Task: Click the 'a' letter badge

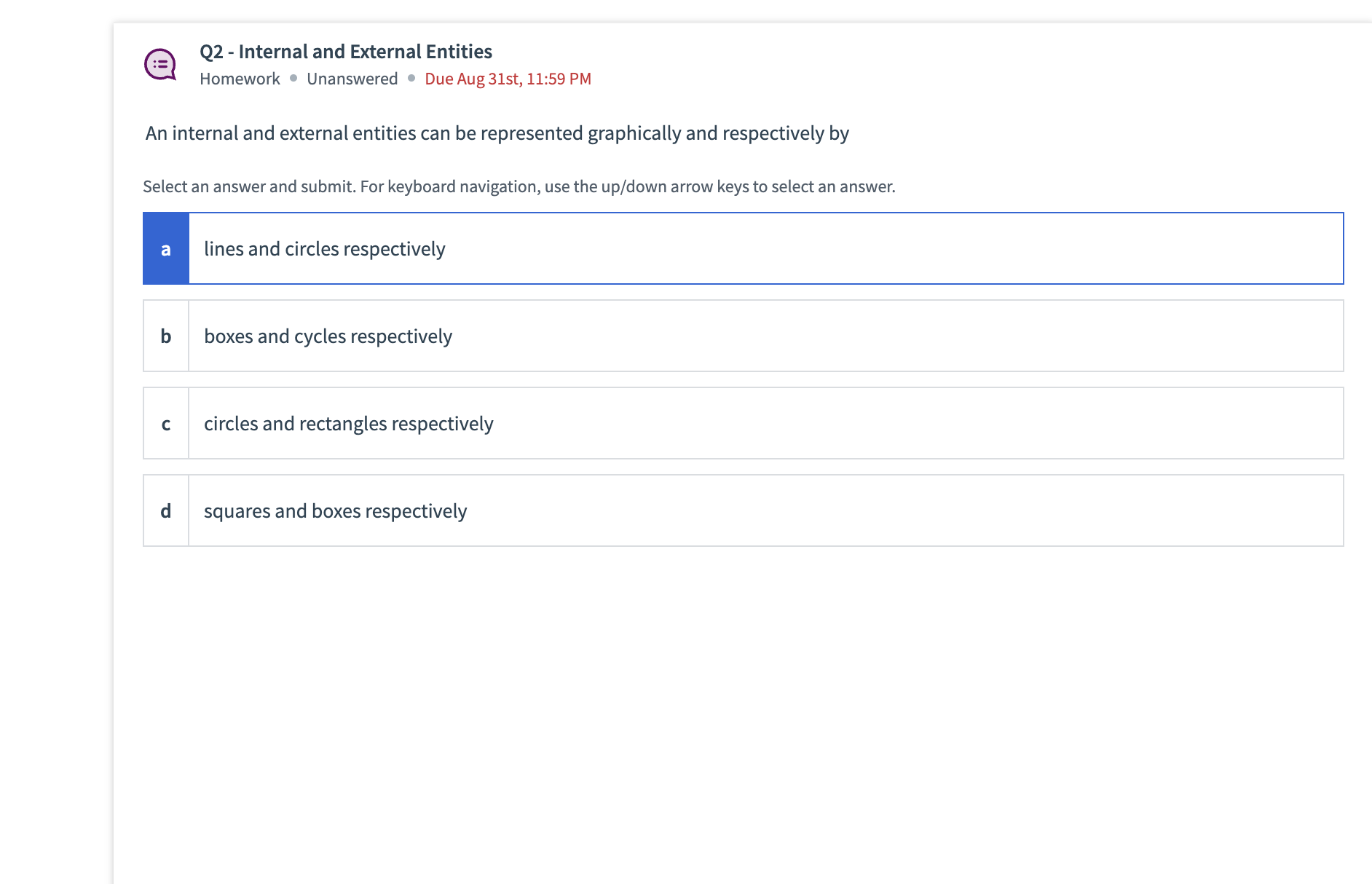Action: click(165, 248)
